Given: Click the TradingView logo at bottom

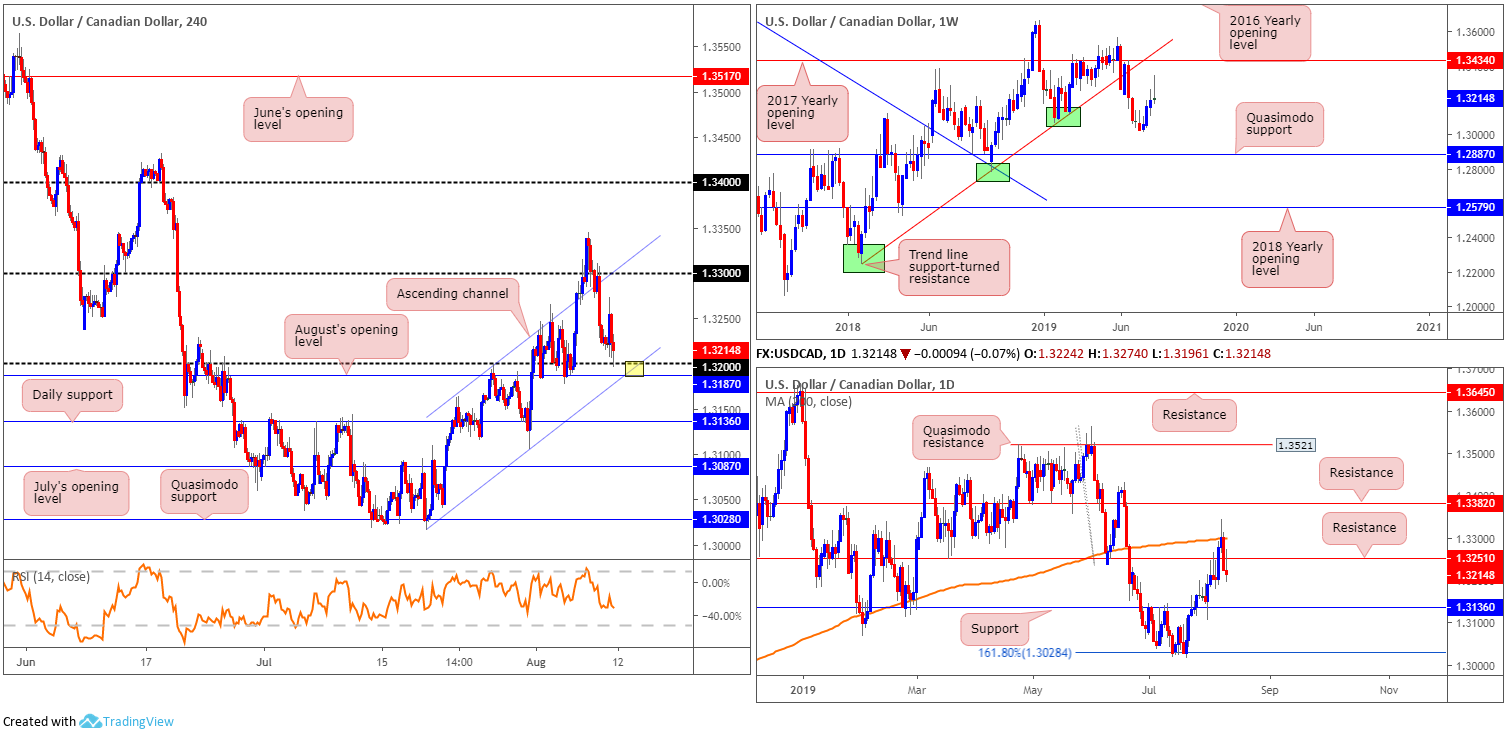Looking at the screenshot, I should click(x=127, y=721).
